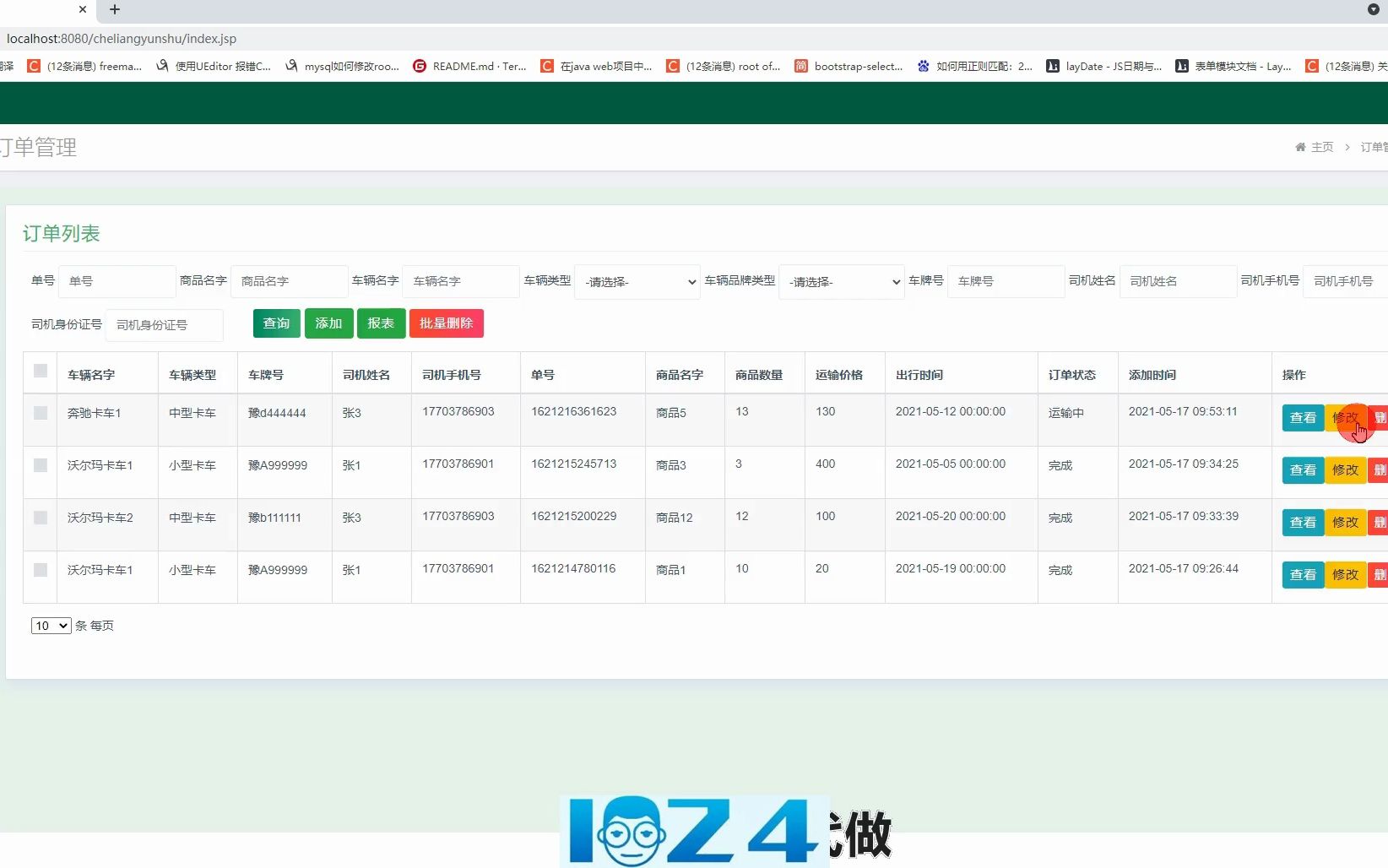Click the home icon in the breadcrumb
The height and width of the screenshot is (868, 1388).
1299,147
